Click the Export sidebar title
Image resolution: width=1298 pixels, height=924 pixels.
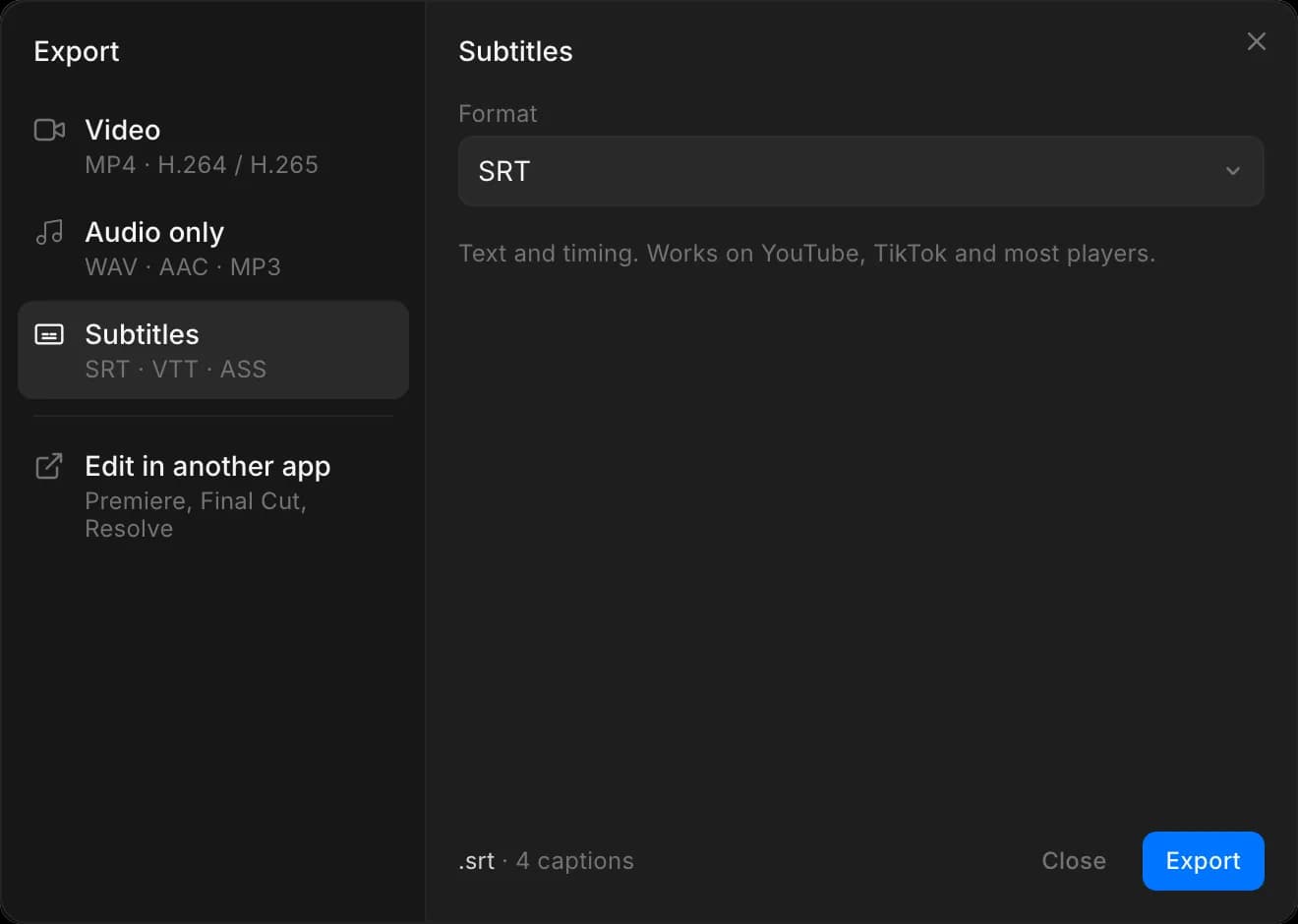pos(77,51)
